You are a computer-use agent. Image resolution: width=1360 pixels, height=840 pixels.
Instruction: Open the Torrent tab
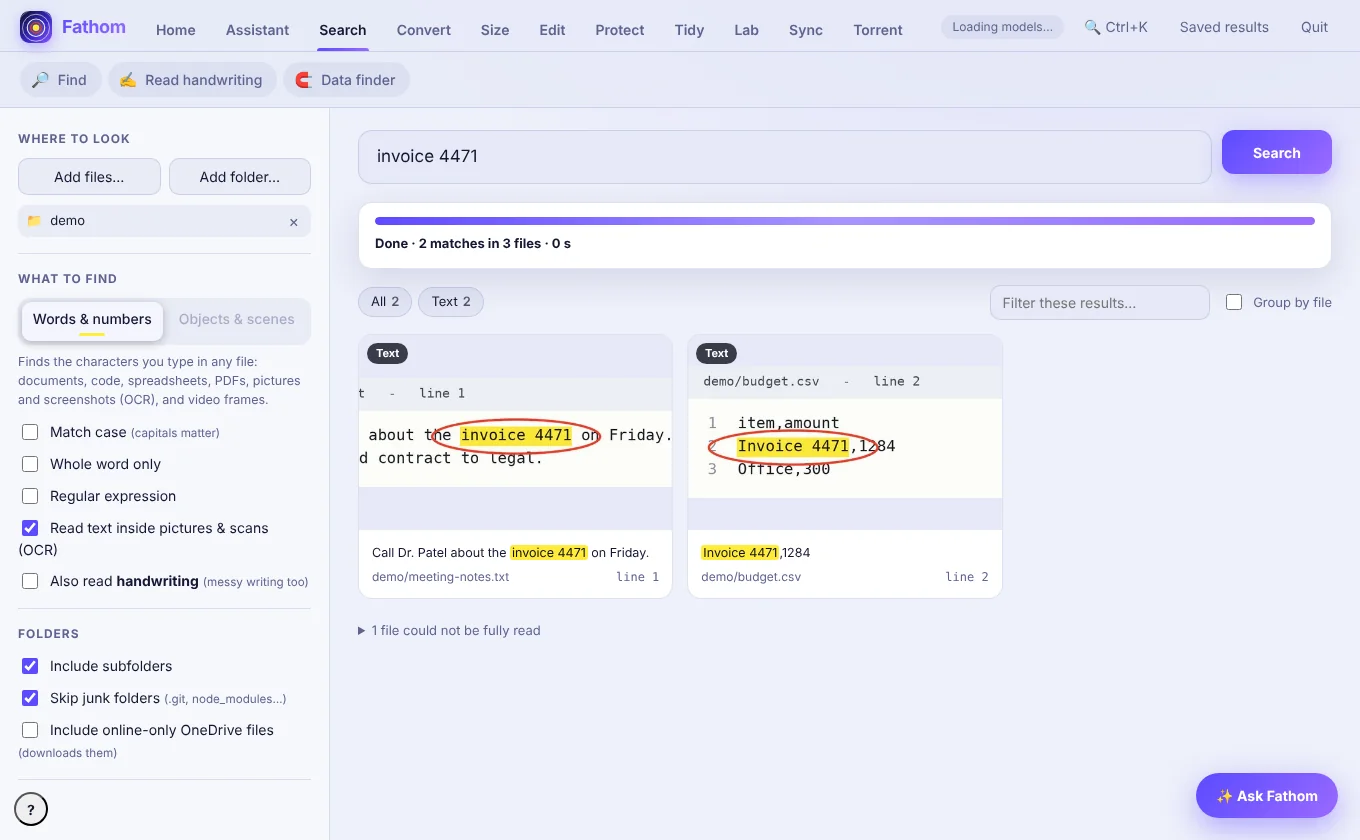tap(878, 30)
